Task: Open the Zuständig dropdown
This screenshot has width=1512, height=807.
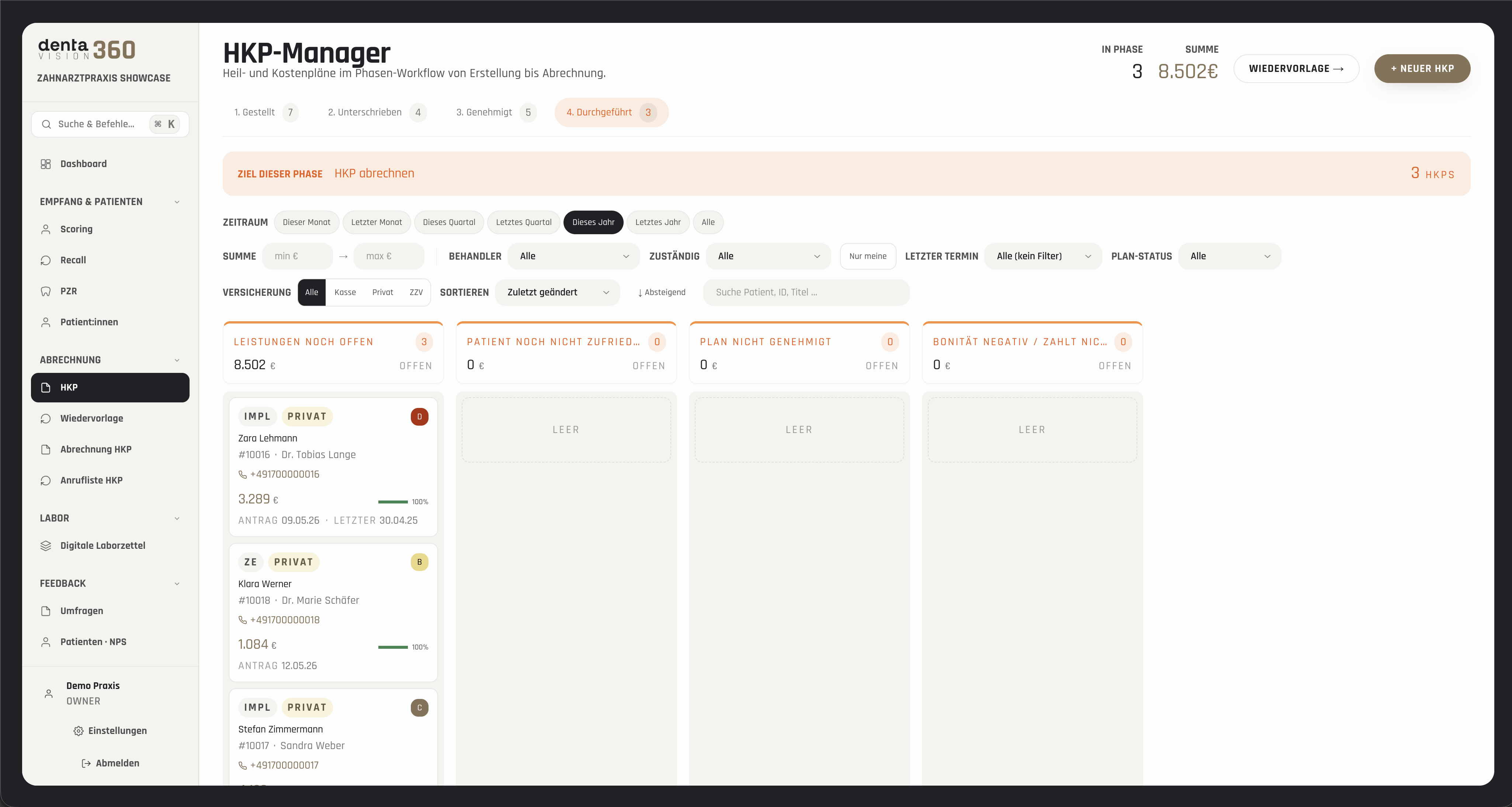Action: (768, 256)
